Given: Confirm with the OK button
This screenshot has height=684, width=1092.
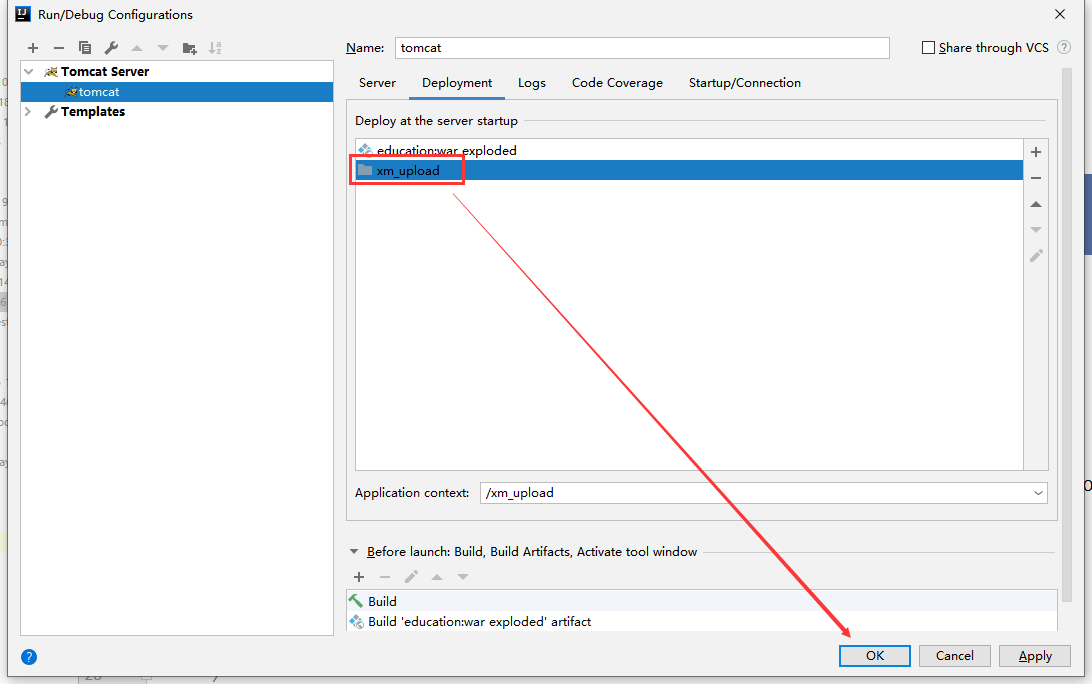Looking at the screenshot, I should point(874,656).
